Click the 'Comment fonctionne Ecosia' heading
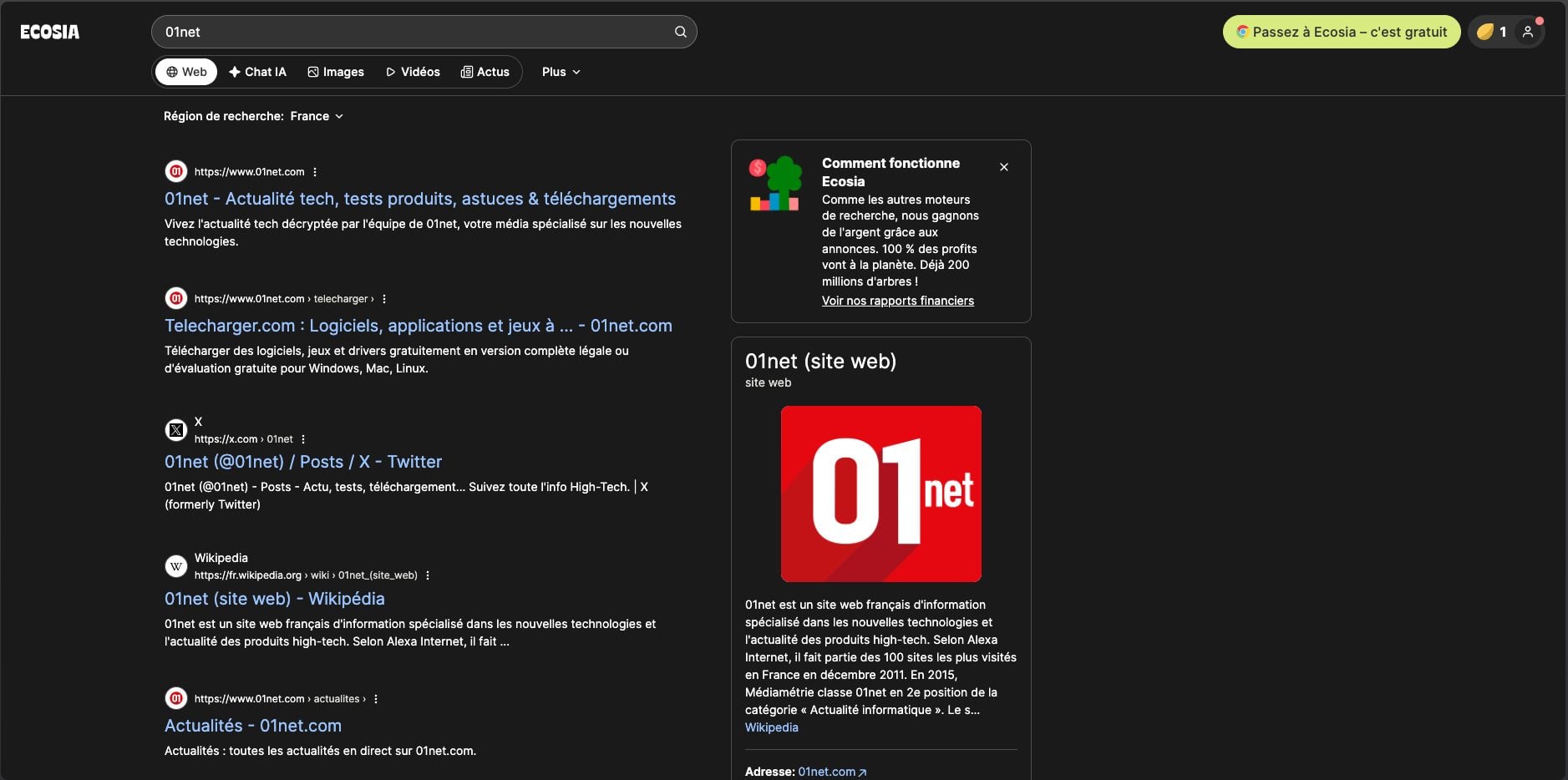The image size is (1568, 780). [891, 172]
